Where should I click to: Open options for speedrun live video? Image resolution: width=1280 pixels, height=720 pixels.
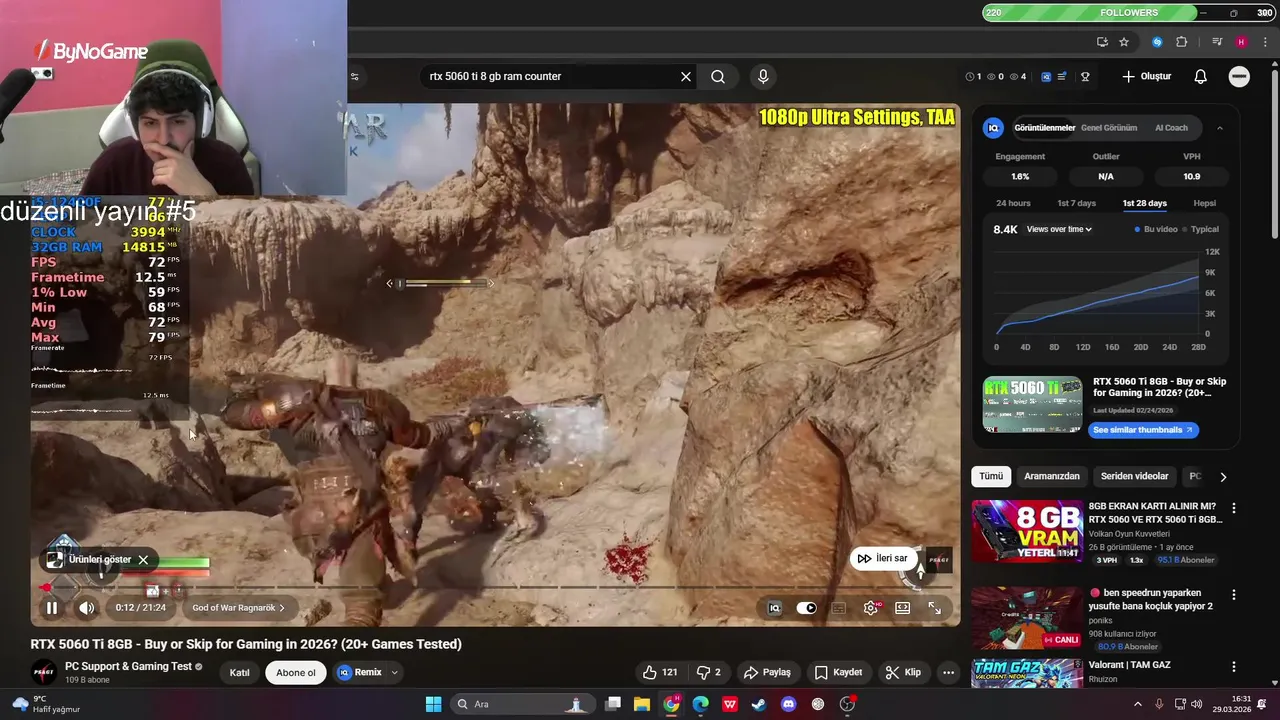[x=1233, y=594]
